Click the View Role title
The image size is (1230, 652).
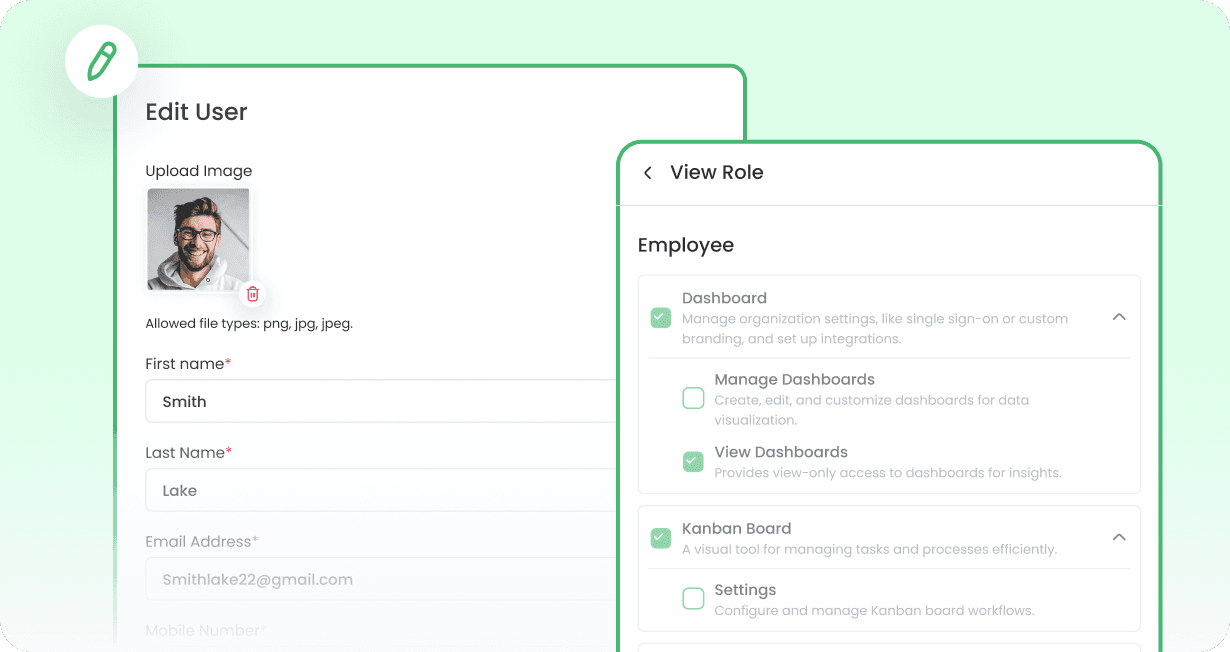pos(717,172)
